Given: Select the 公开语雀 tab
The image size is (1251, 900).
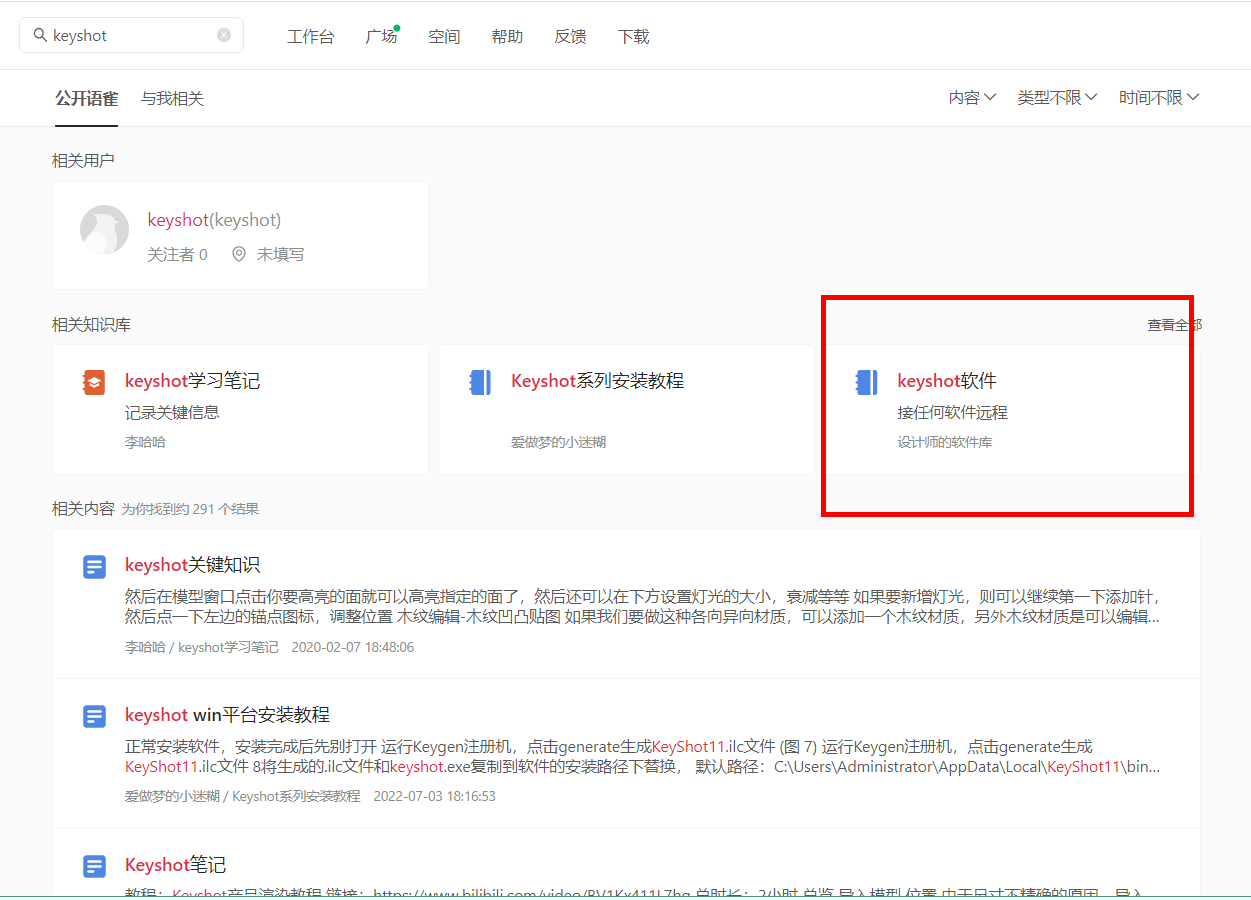Looking at the screenshot, I should pyautogui.click(x=86, y=98).
